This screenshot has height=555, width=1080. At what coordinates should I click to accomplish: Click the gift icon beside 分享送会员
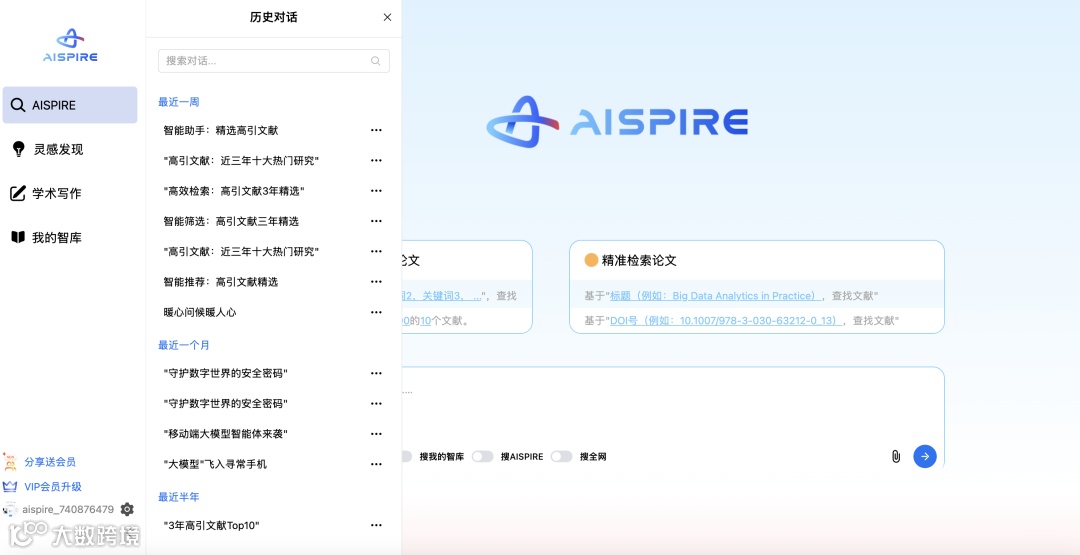coord(10,461)
